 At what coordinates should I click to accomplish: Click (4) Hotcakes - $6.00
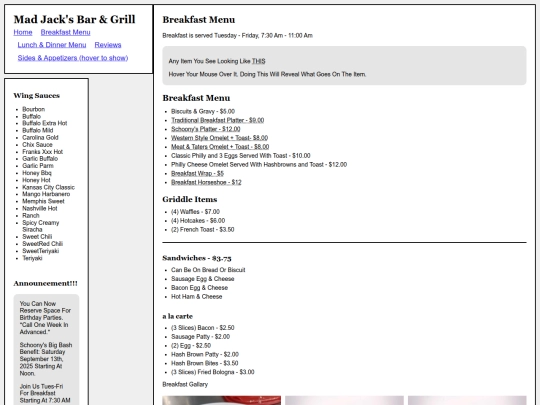coord(198,221)
